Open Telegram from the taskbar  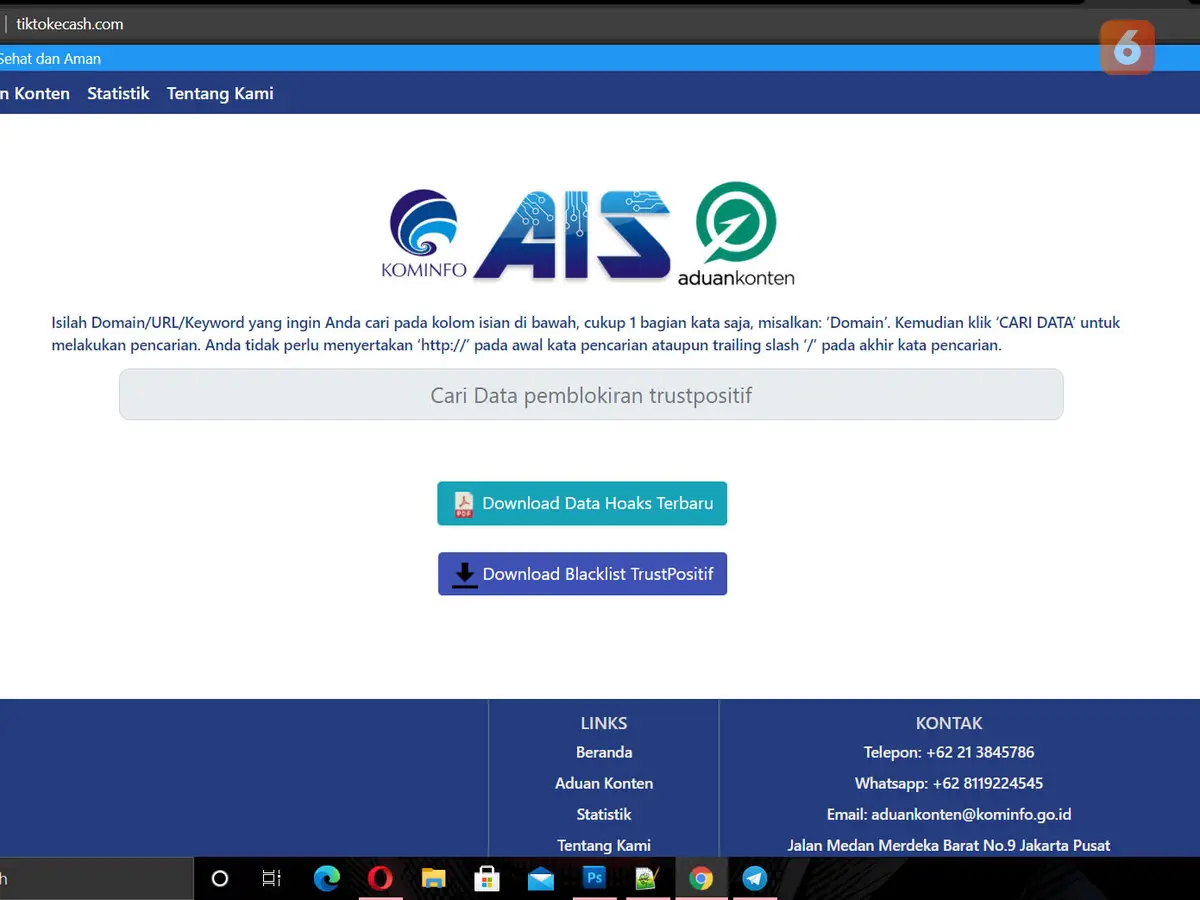[x=755, y=879]
